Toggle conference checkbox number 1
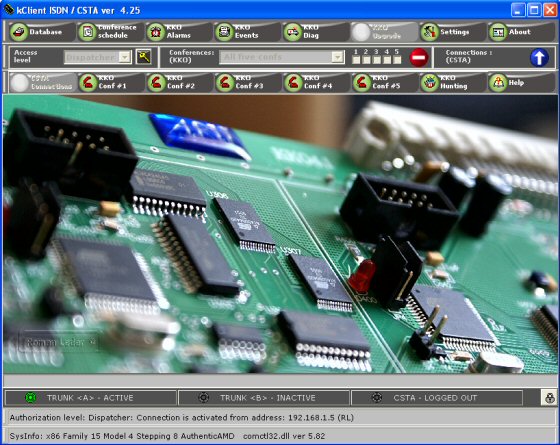 pos(356,60)
